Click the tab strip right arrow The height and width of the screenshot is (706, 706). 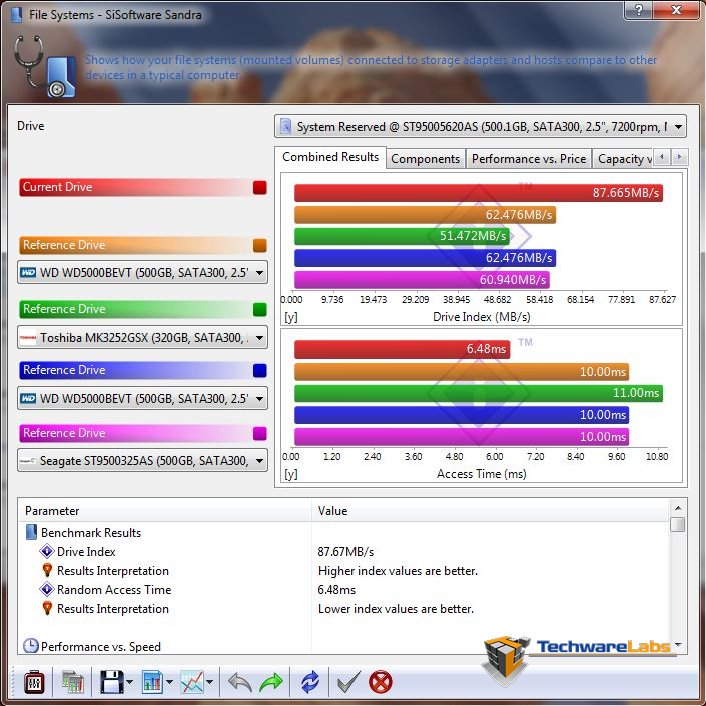tap(679, 157)
